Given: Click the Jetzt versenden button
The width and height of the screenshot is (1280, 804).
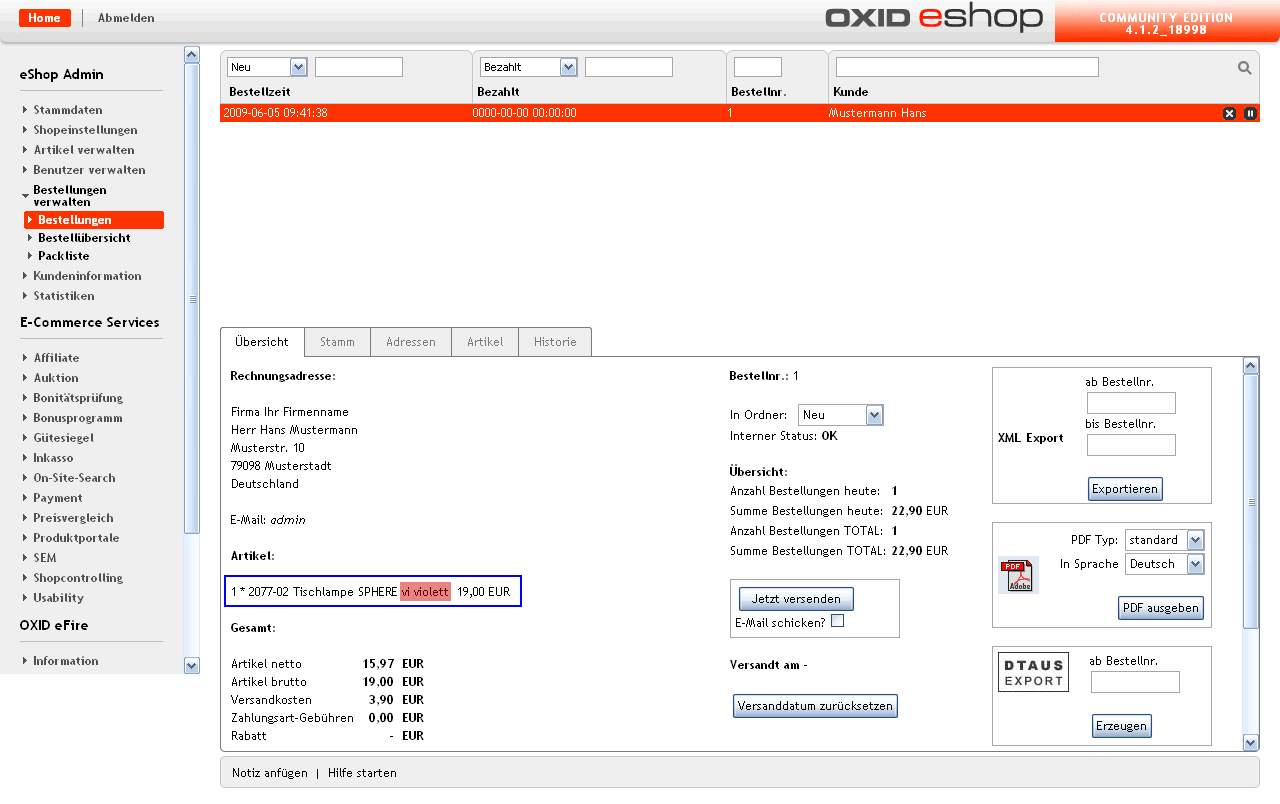Looking at the screenshot, I should 796,599.
